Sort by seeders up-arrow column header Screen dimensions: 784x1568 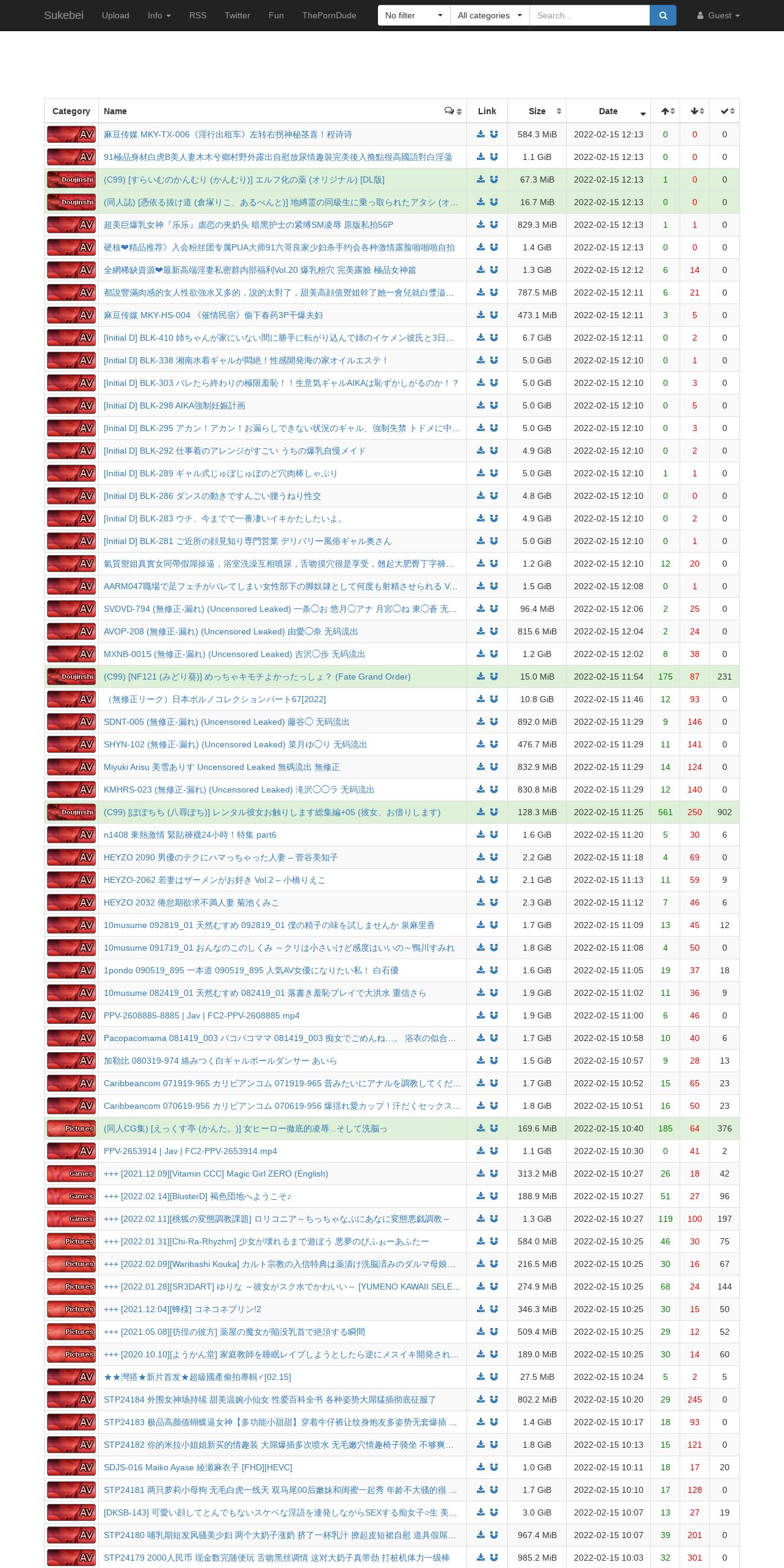(x=666, y=111)
